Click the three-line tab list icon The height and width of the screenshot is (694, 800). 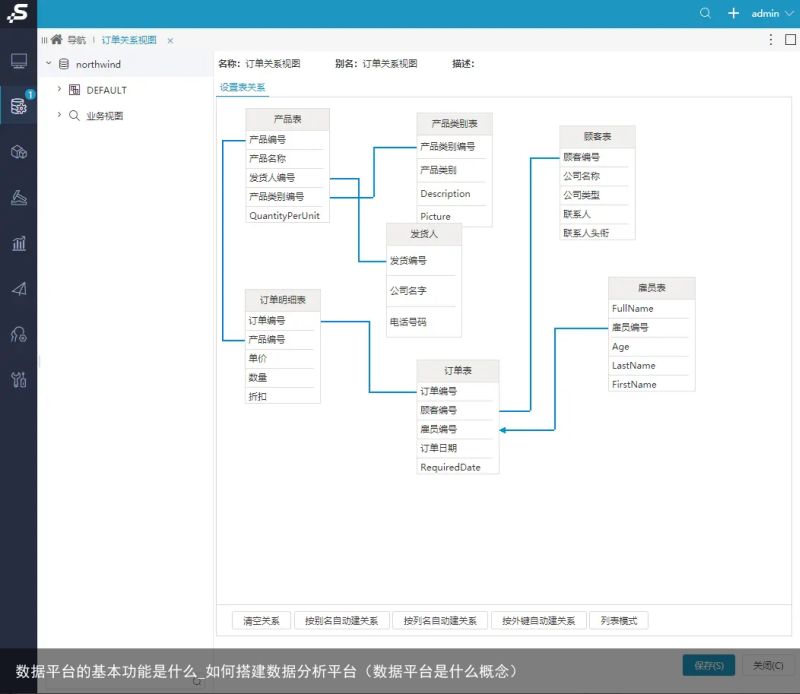[44, 40]
